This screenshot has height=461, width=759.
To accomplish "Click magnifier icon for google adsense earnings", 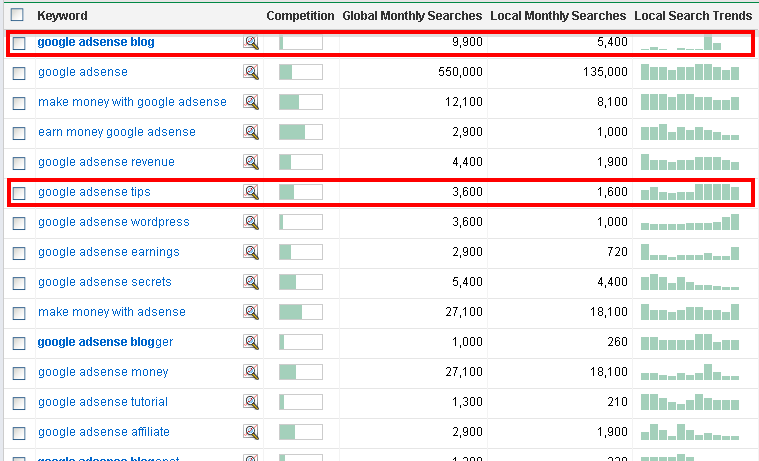I will click(251, 252).
